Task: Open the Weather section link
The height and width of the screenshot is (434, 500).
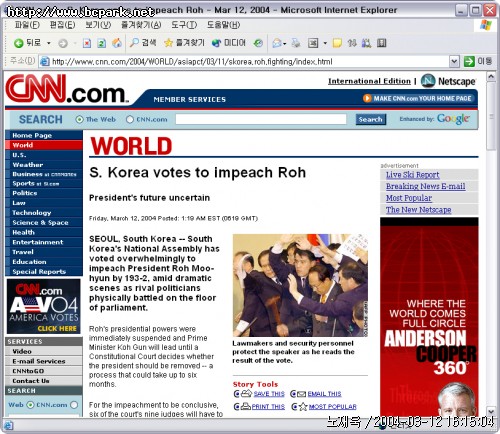Action: [28, 165]
